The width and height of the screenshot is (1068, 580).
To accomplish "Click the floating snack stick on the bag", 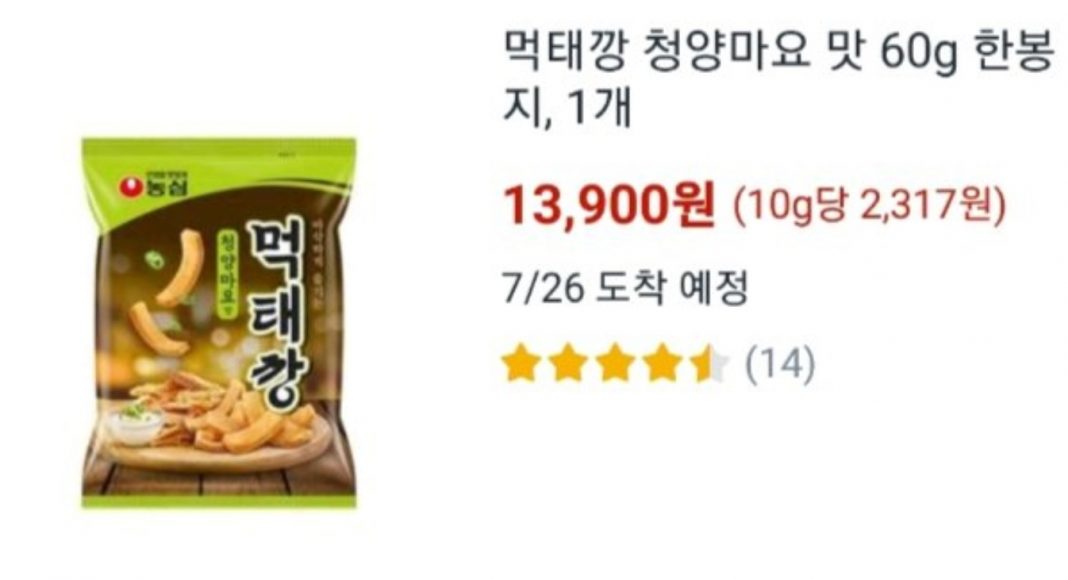I will click(x=181, y=268).
